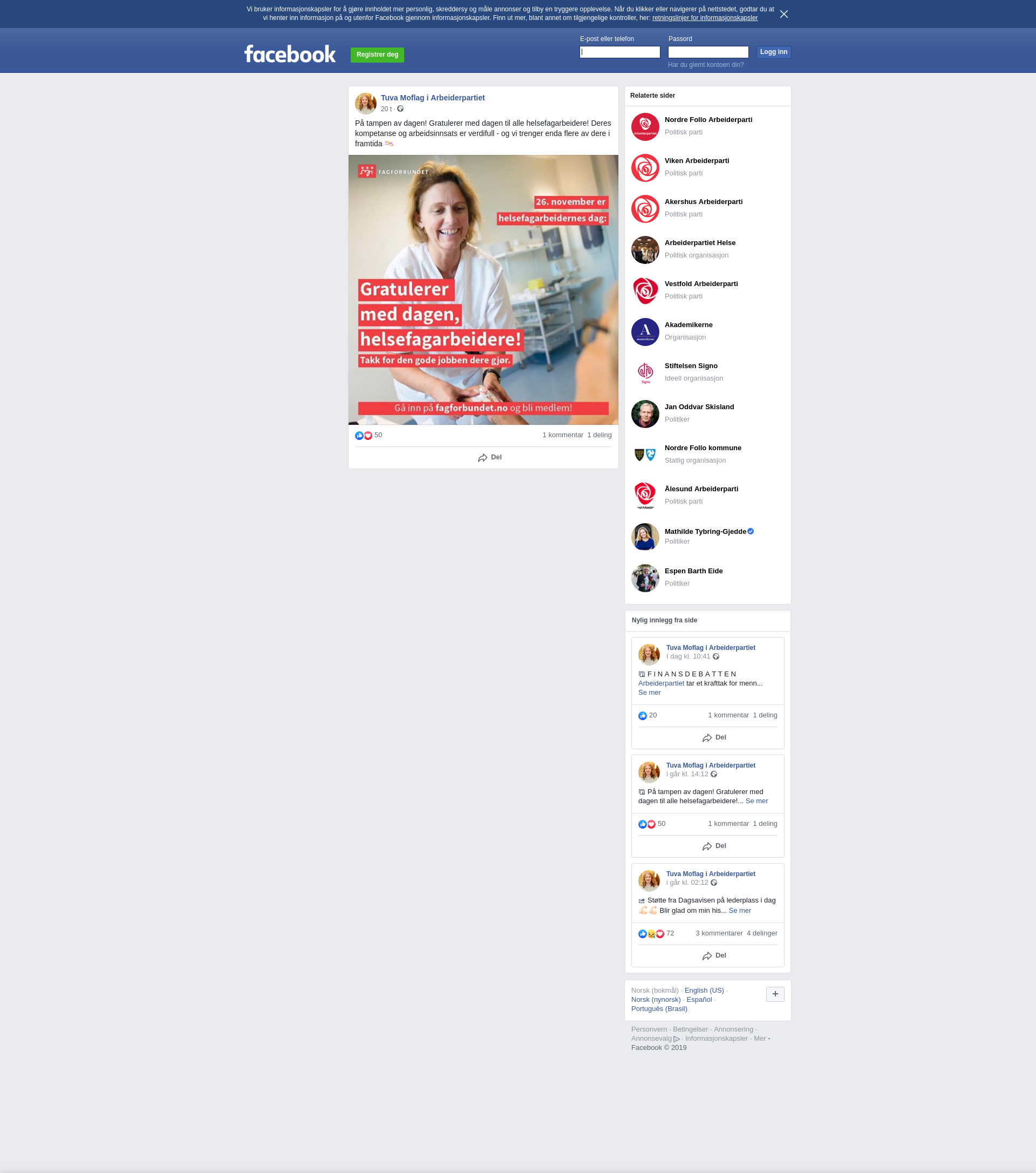Click Annonsevalg footer link

coord(651,1038)
